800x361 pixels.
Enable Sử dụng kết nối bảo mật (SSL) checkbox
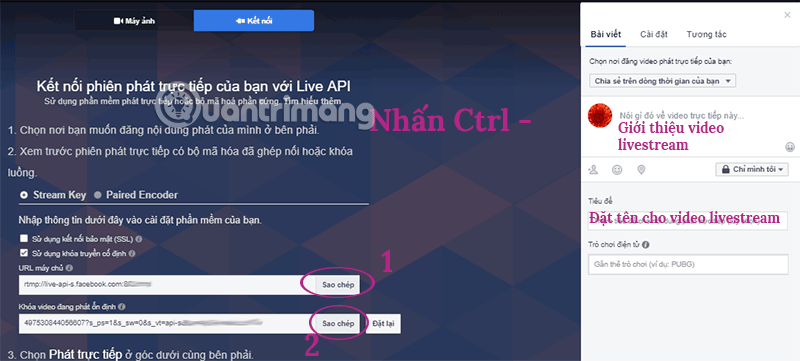point(23,239)
